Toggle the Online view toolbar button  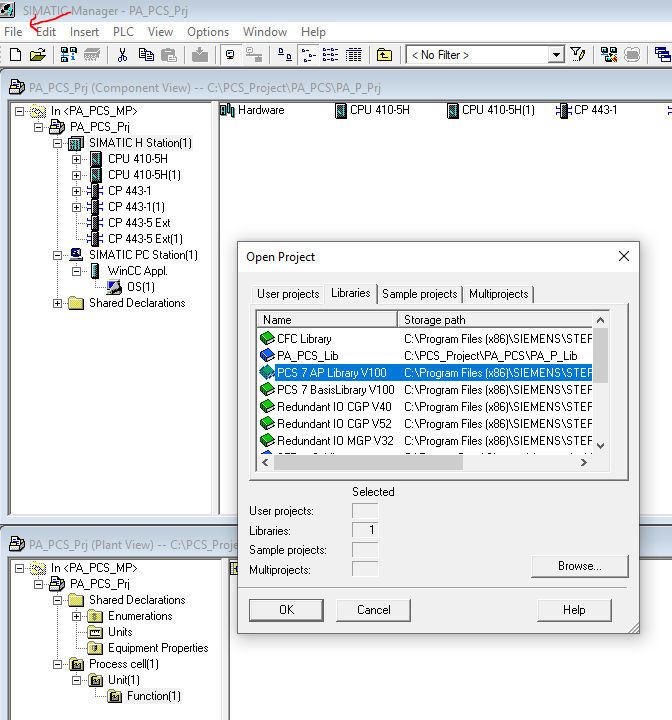(231, 55)
